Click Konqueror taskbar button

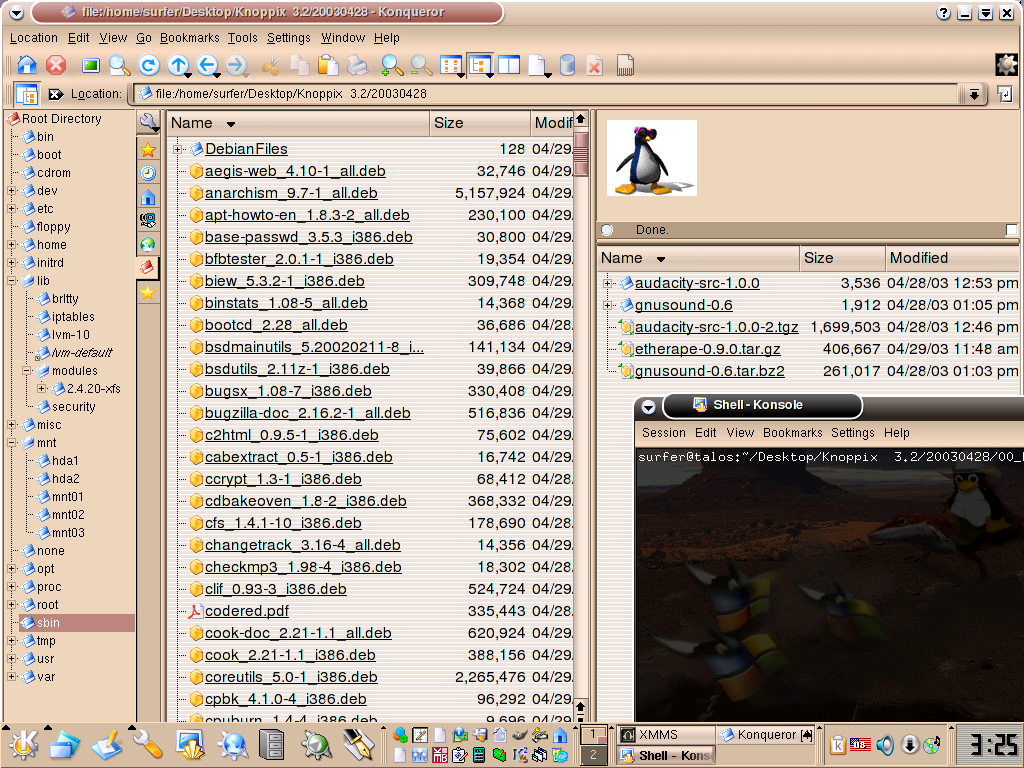click(766, 735)
